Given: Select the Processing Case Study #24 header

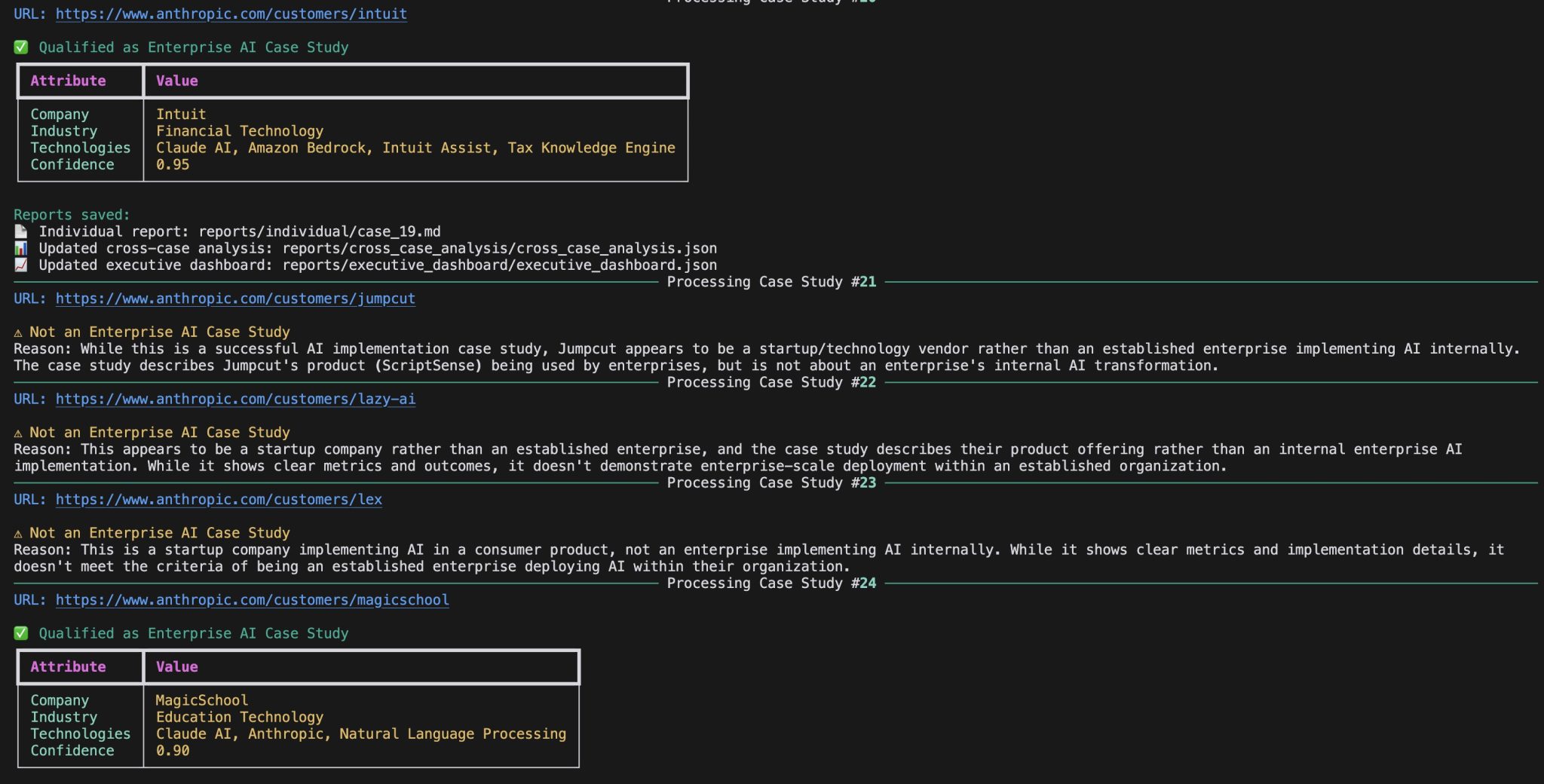Looking at the screenshot, I should (x=772, y=583).
